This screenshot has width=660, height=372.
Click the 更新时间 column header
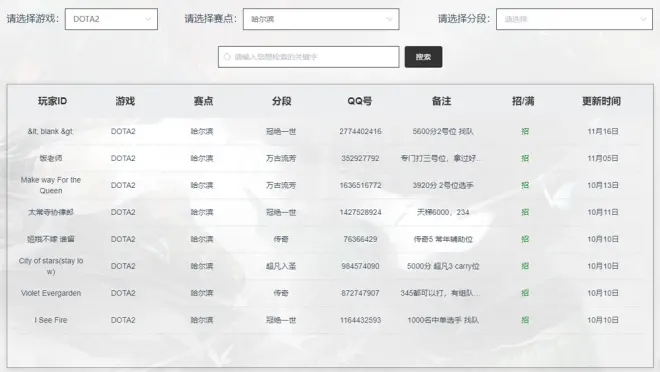click(601, 101)
